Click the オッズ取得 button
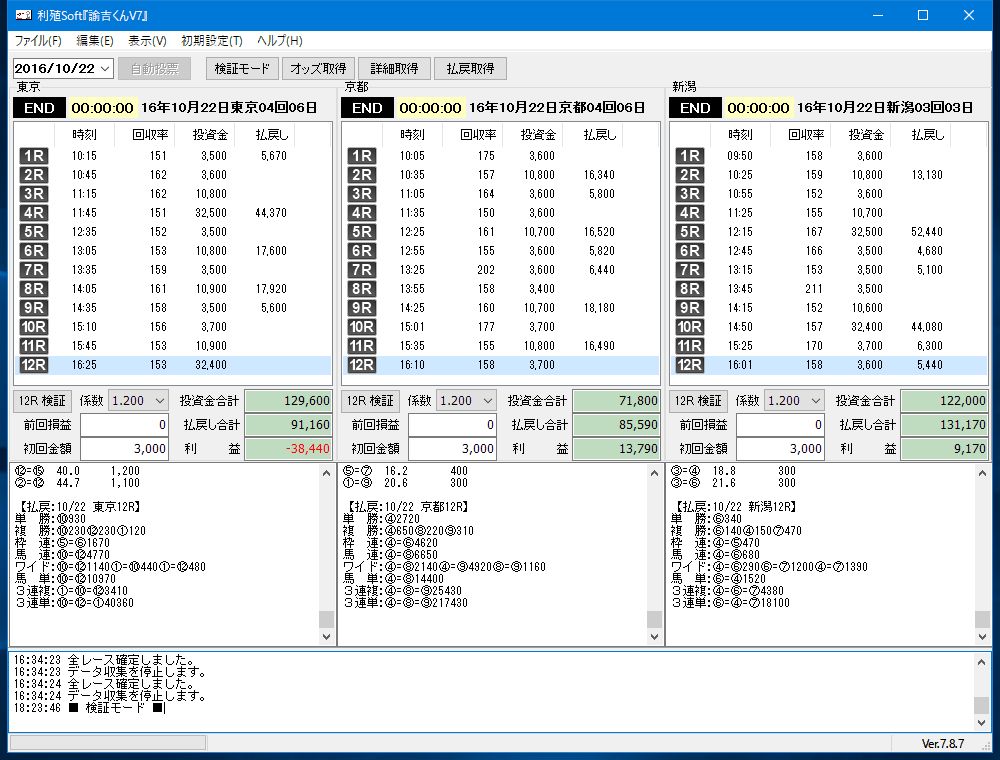The width and height of the screenshot is (1000, 760). click(318, 69)
